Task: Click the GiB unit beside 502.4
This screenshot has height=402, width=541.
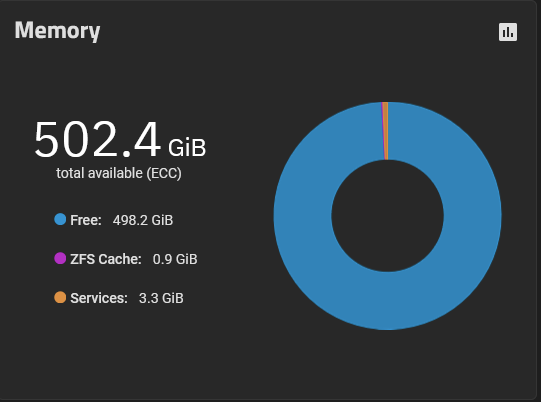Action: [187, 148]
